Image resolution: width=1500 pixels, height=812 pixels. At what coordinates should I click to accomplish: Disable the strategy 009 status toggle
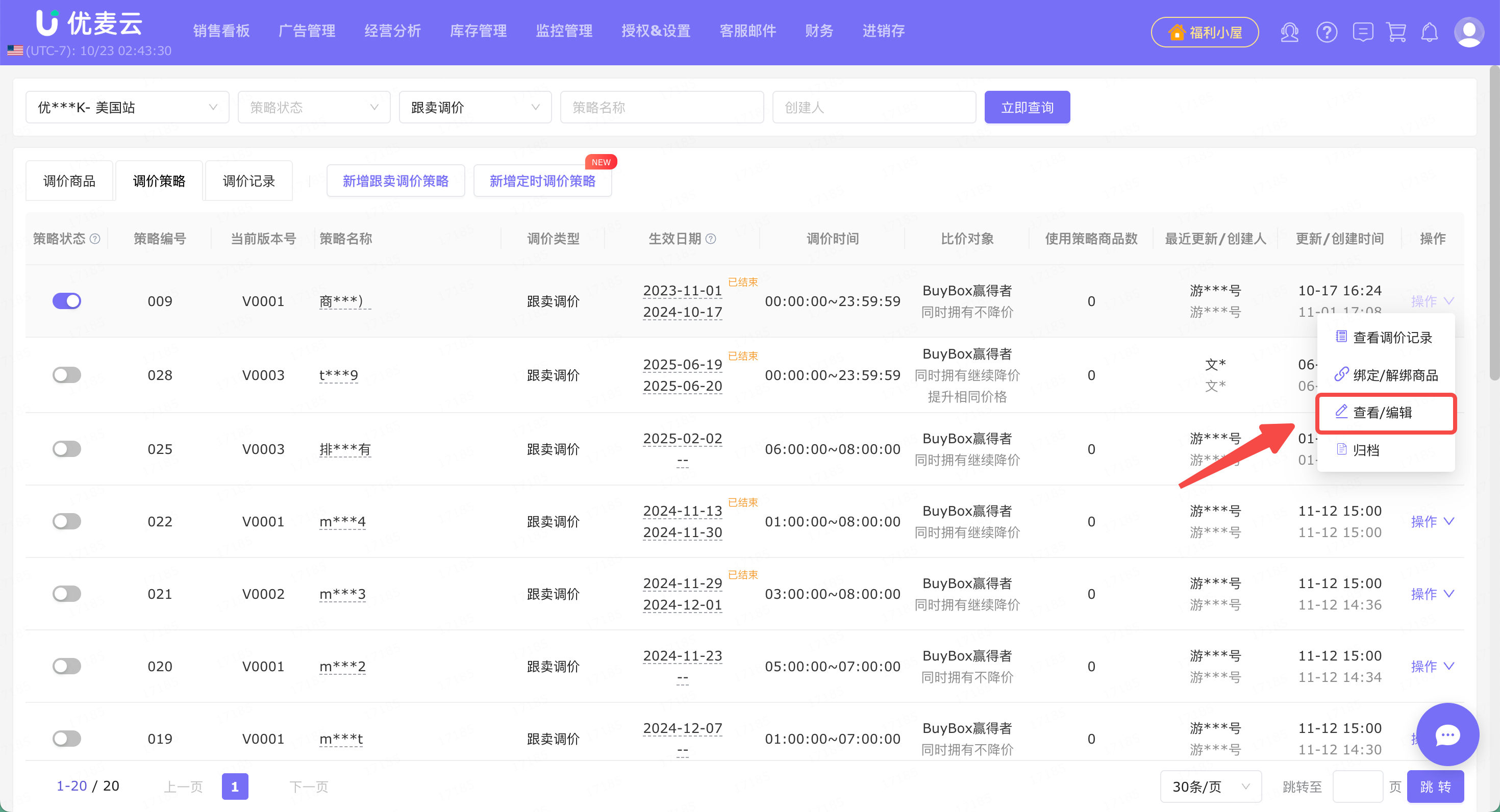pyautogui.click(x=67, y=301)
